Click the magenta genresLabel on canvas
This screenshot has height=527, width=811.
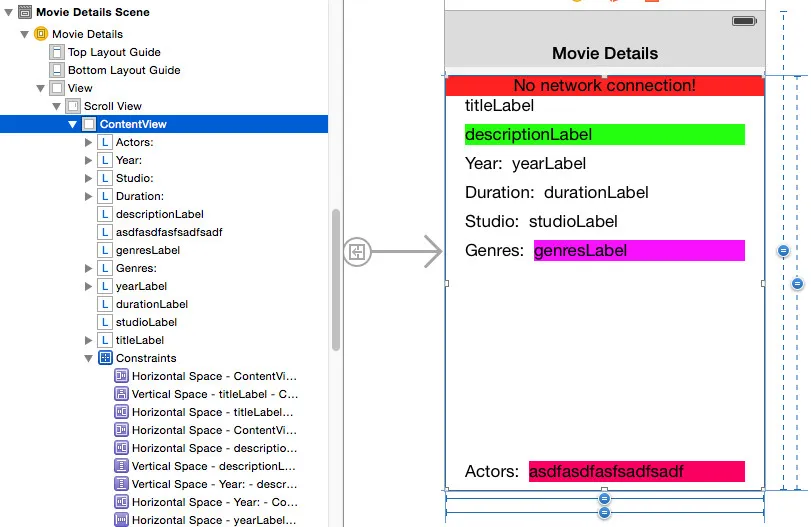tap(639, 250)
